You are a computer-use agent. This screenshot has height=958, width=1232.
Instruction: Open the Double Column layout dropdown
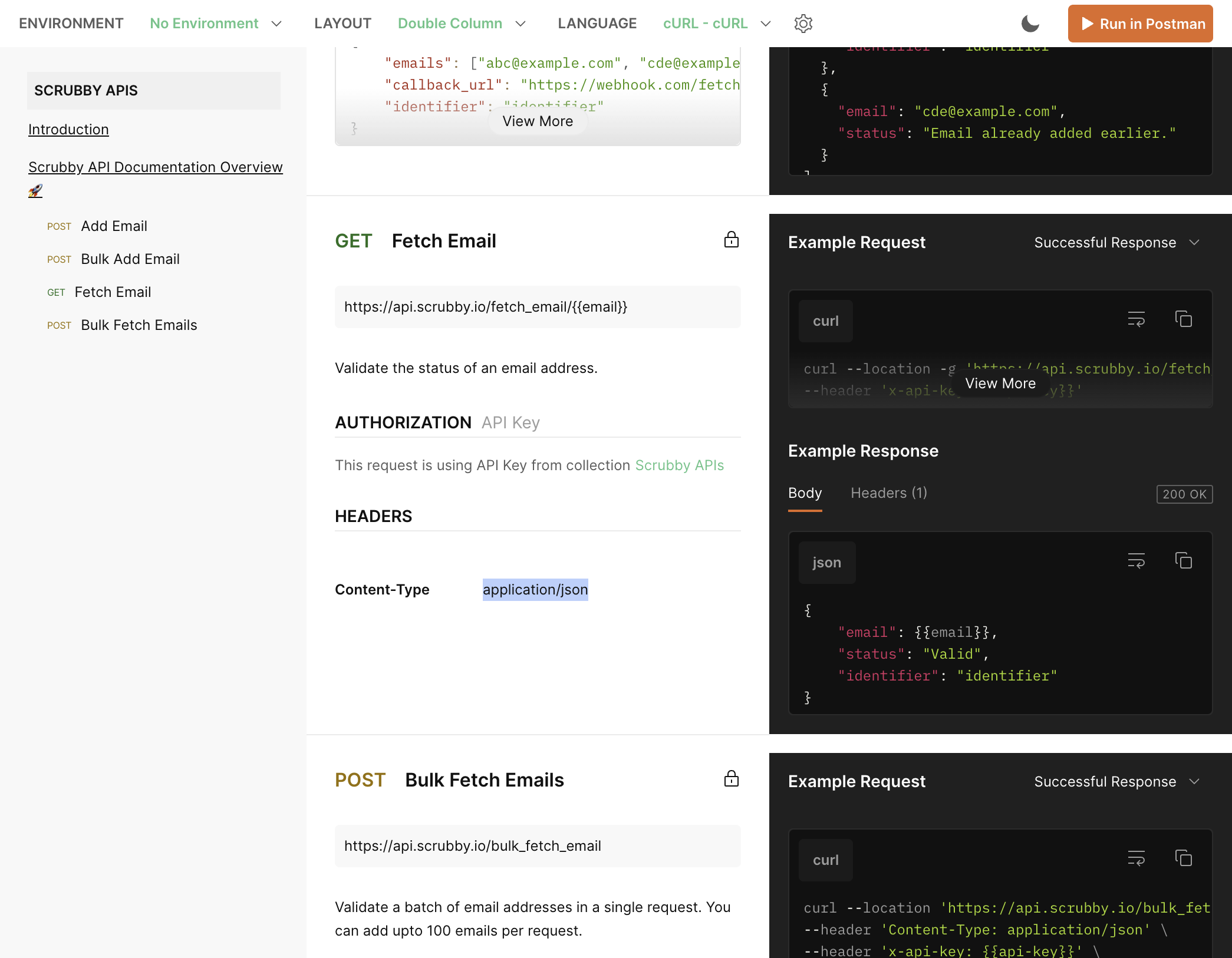pyautogui.click(x=462, y=24)
